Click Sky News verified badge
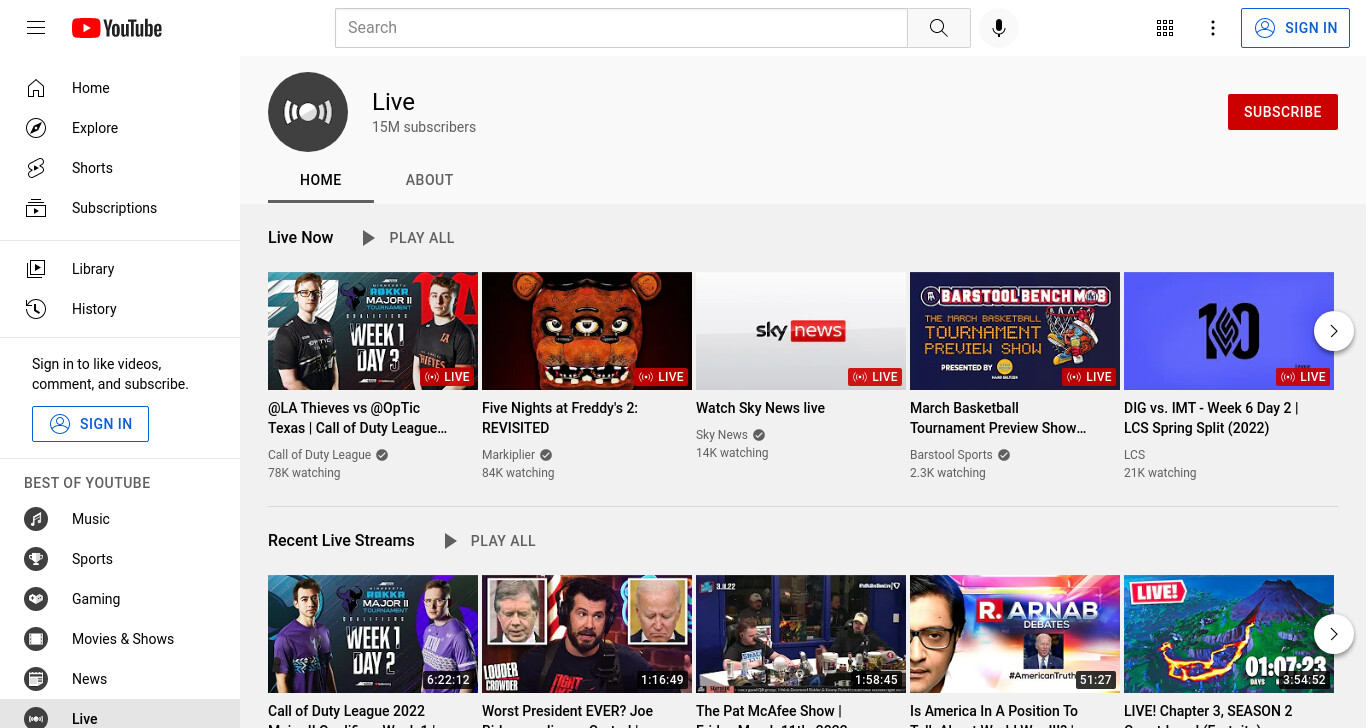Image resolution: width=1366 pixels, height=728 pixels. (759, 435)
